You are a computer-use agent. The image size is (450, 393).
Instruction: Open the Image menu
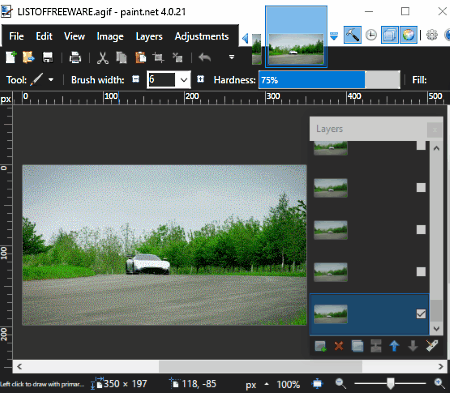point(110,36)
